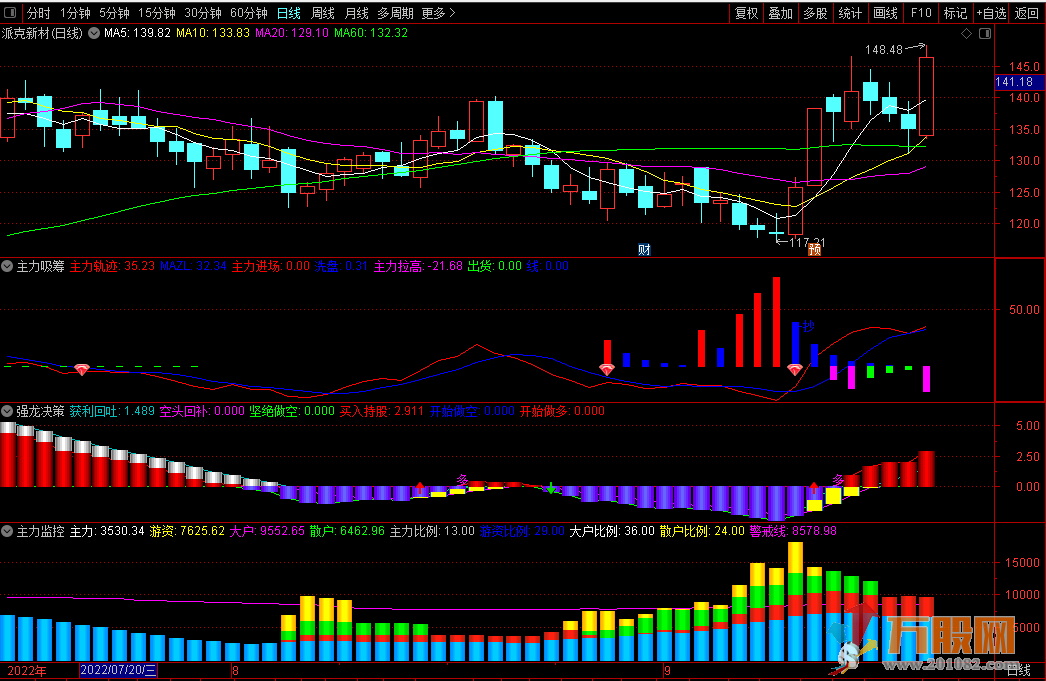Open the 多周期 view
This screenshot has height=681, width=1046.
(x=396, y=13)
